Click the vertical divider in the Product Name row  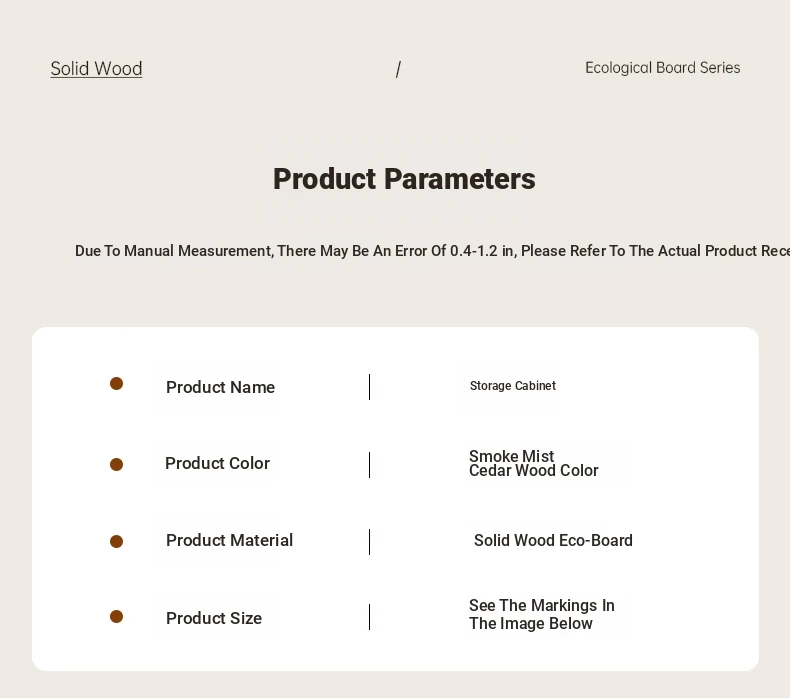point(370,387)
